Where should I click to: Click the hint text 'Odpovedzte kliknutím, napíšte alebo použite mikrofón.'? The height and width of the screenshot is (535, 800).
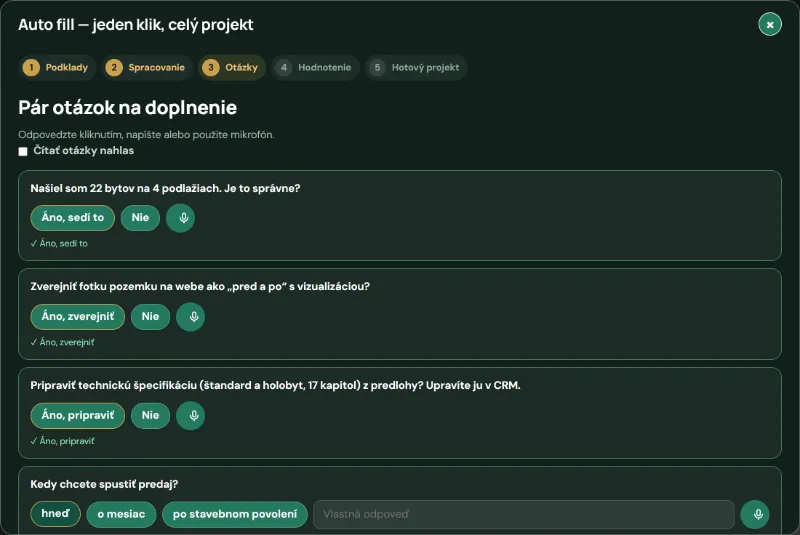tap(146, 135)
